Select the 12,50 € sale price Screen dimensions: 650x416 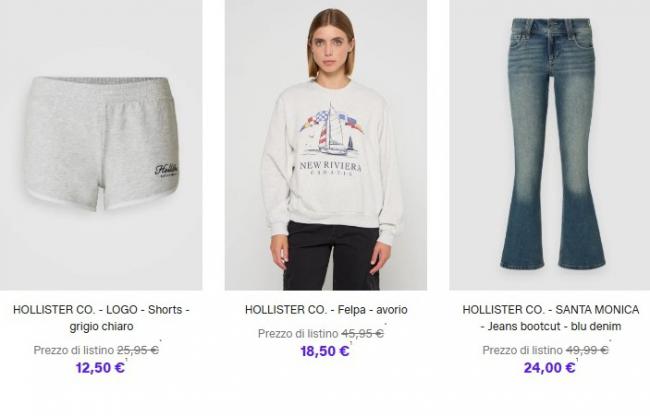(x=100, y=368)
